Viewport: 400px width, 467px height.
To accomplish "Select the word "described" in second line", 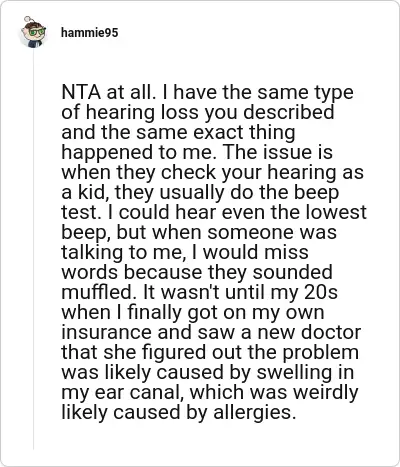I will coord(289,112).
